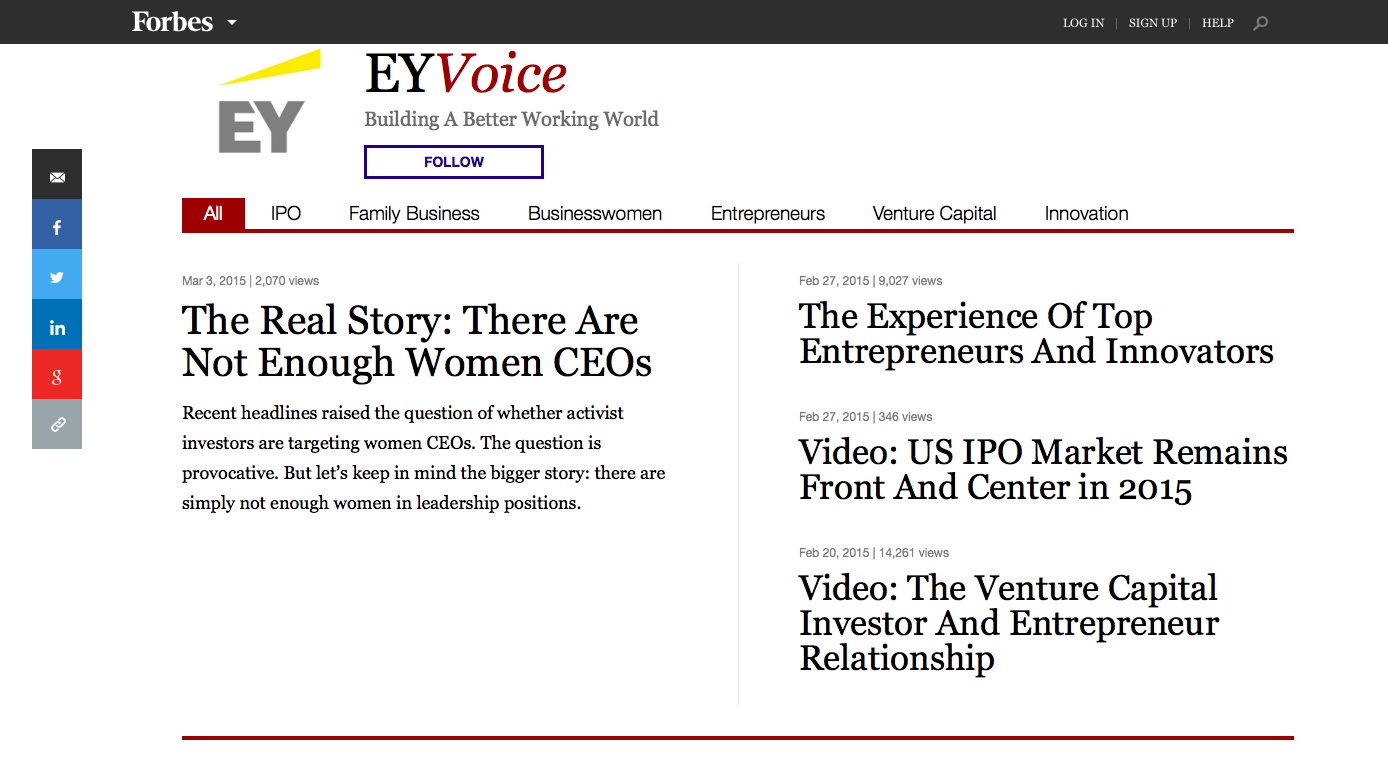The image size is (1388, 761).
Task: Select the Venture Capital tab
Action: tap(934, 214)
